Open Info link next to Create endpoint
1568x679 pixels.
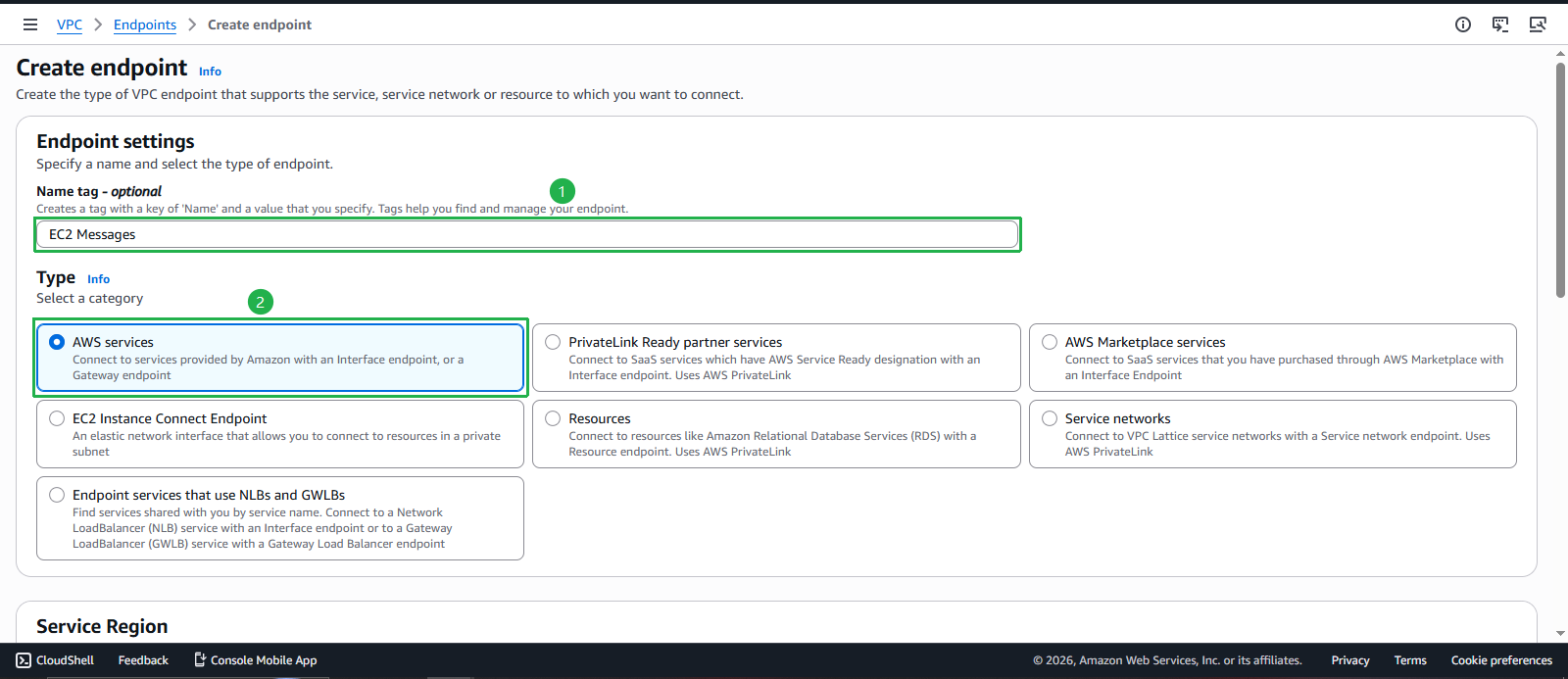(210, 72)
